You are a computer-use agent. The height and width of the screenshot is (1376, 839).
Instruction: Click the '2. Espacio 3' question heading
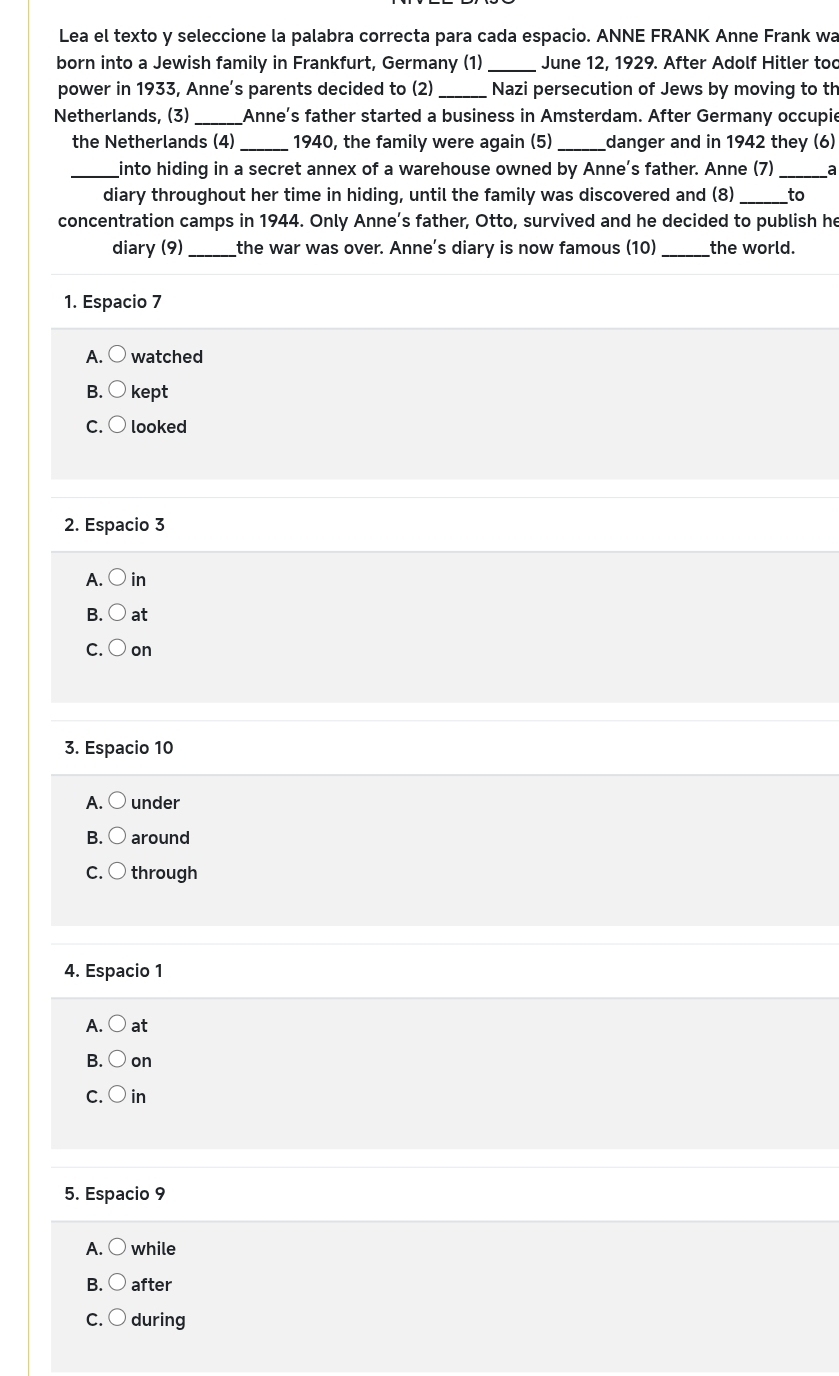point(114,525)
